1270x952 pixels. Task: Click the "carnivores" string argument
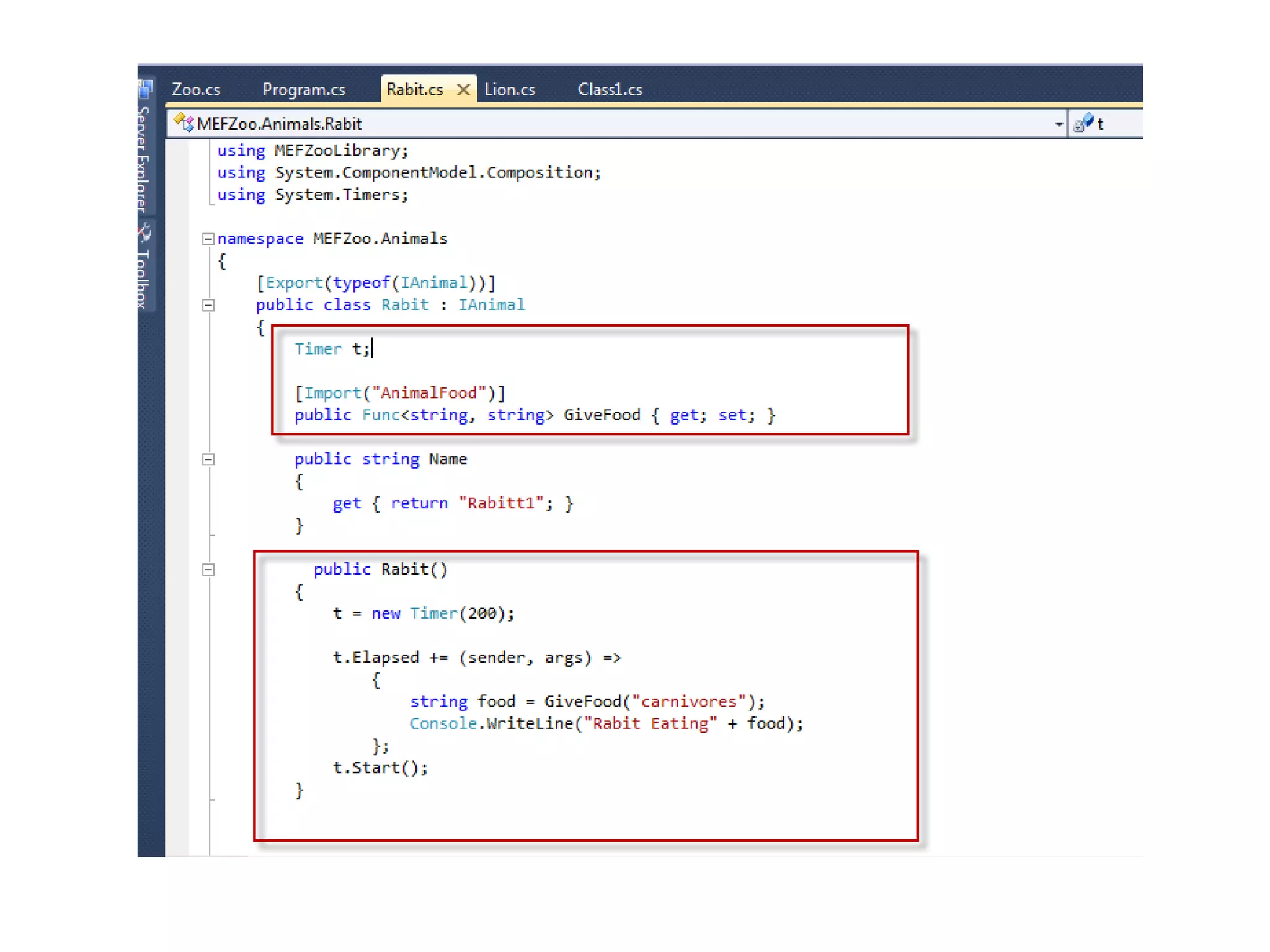coord(688,702)
